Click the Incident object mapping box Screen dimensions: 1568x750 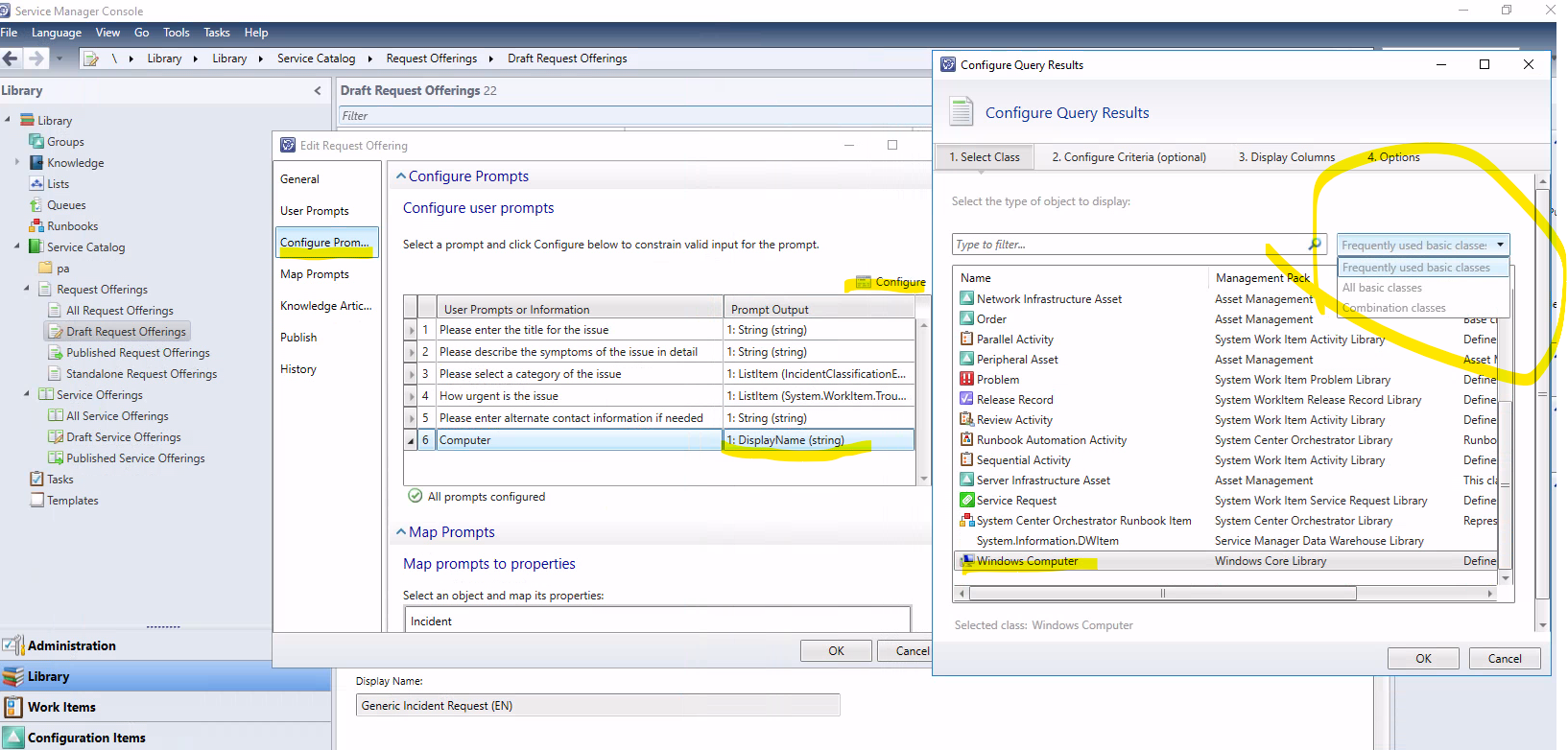tap(657, 621)
